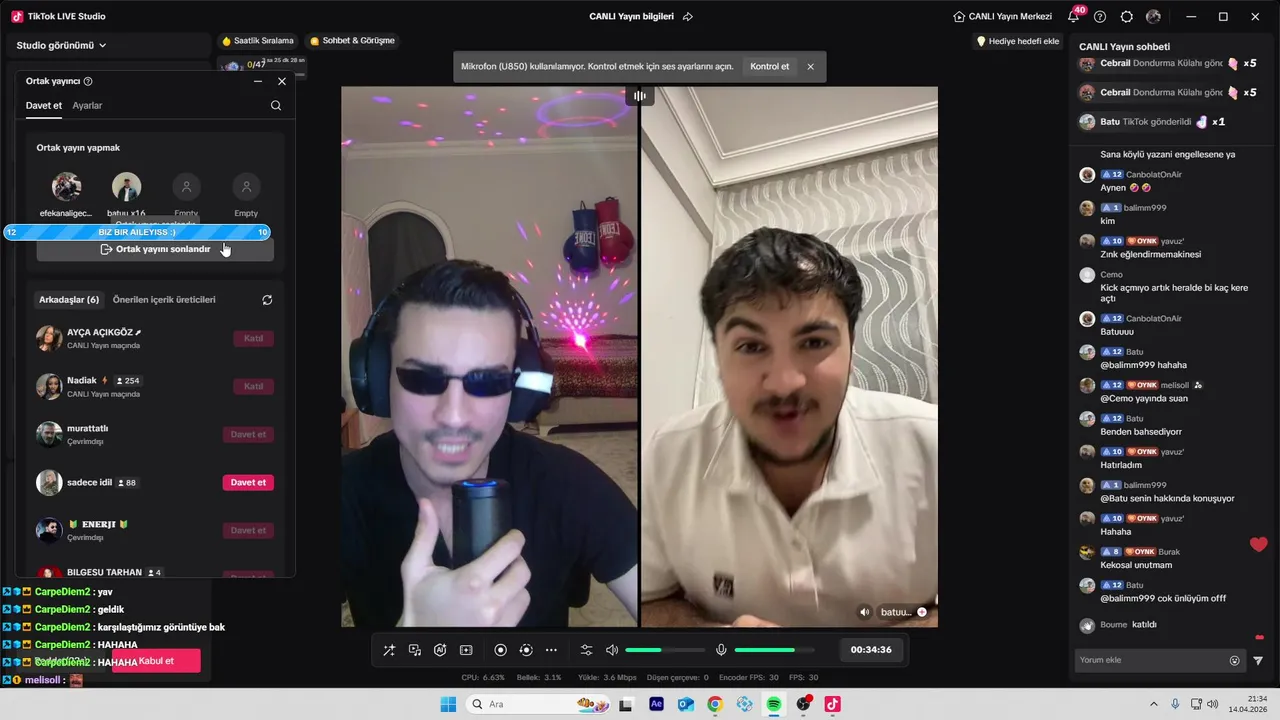Click the dashed-circle capture icon
The width and height of the screenshot is (1280, 720).
[526, 650]
